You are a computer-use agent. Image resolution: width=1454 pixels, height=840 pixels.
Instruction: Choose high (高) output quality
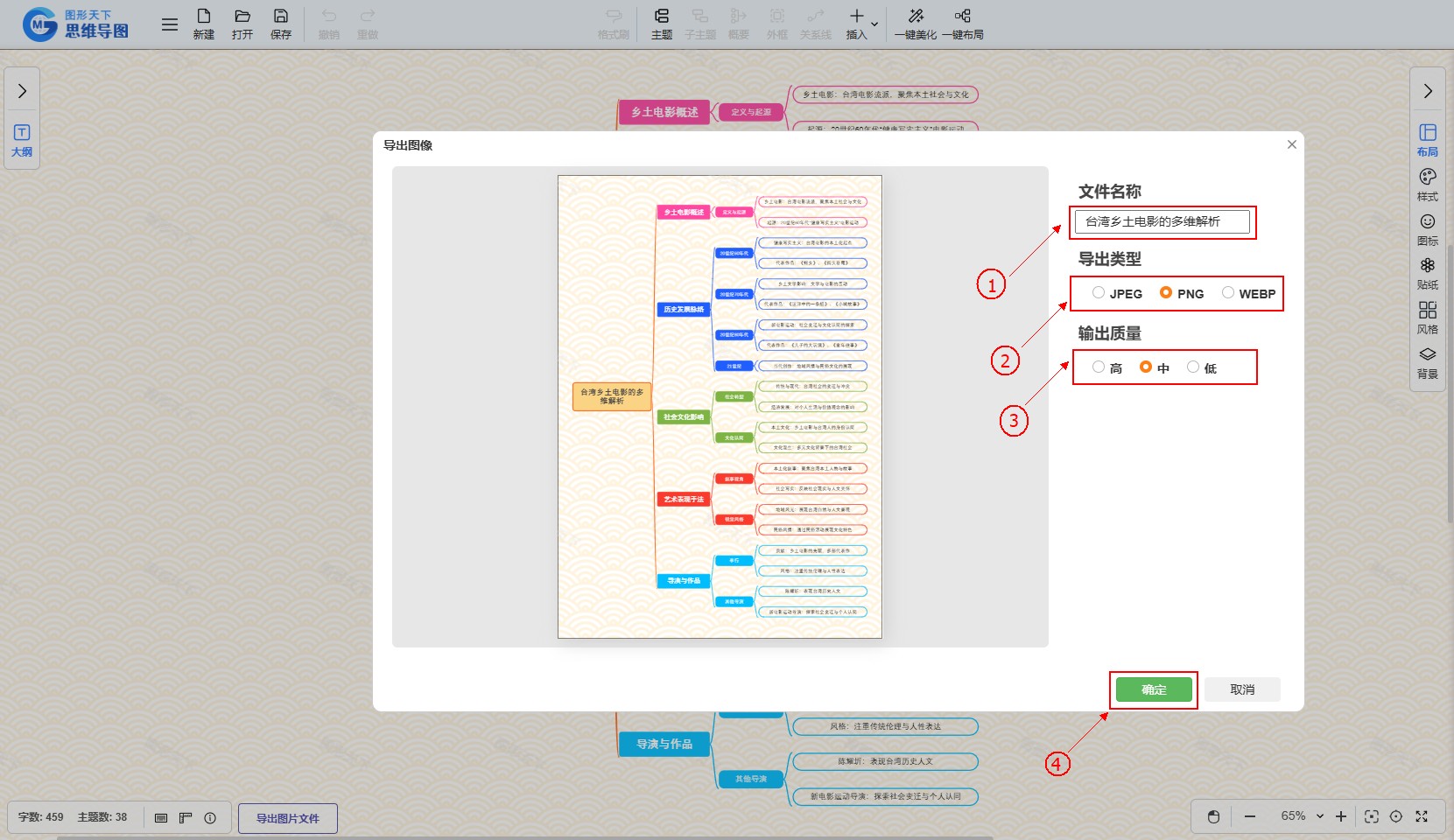[1099, 367]
